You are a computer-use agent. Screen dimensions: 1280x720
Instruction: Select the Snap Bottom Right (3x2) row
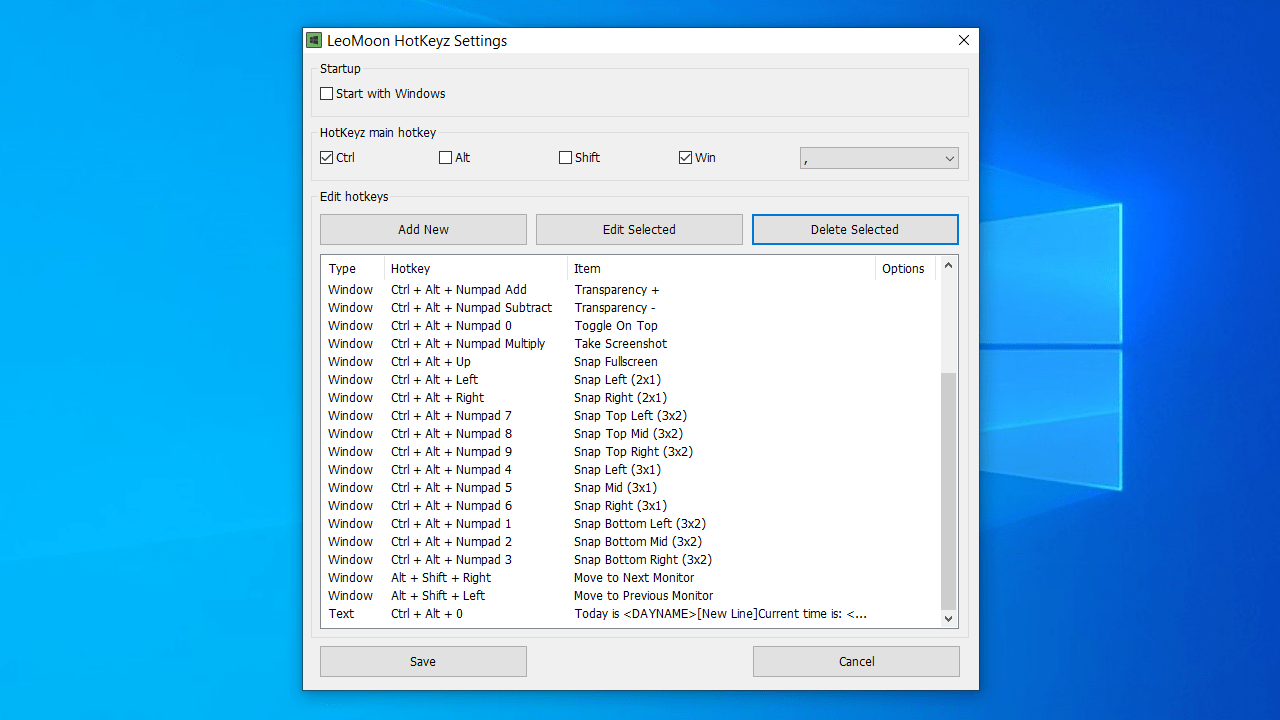tap(631, 560)
